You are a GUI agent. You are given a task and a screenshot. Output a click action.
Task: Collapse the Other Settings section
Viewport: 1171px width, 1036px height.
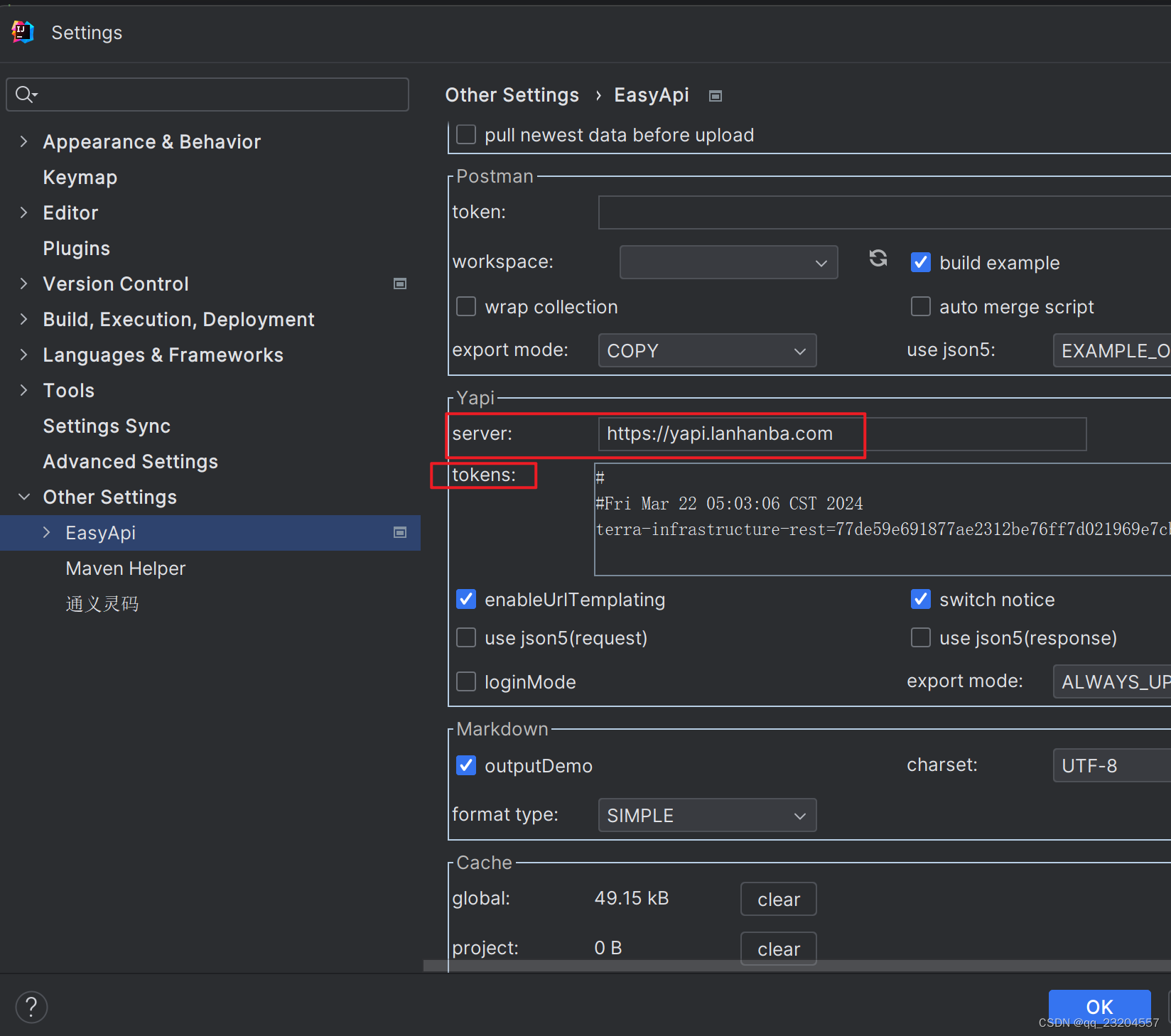(23, 497)
